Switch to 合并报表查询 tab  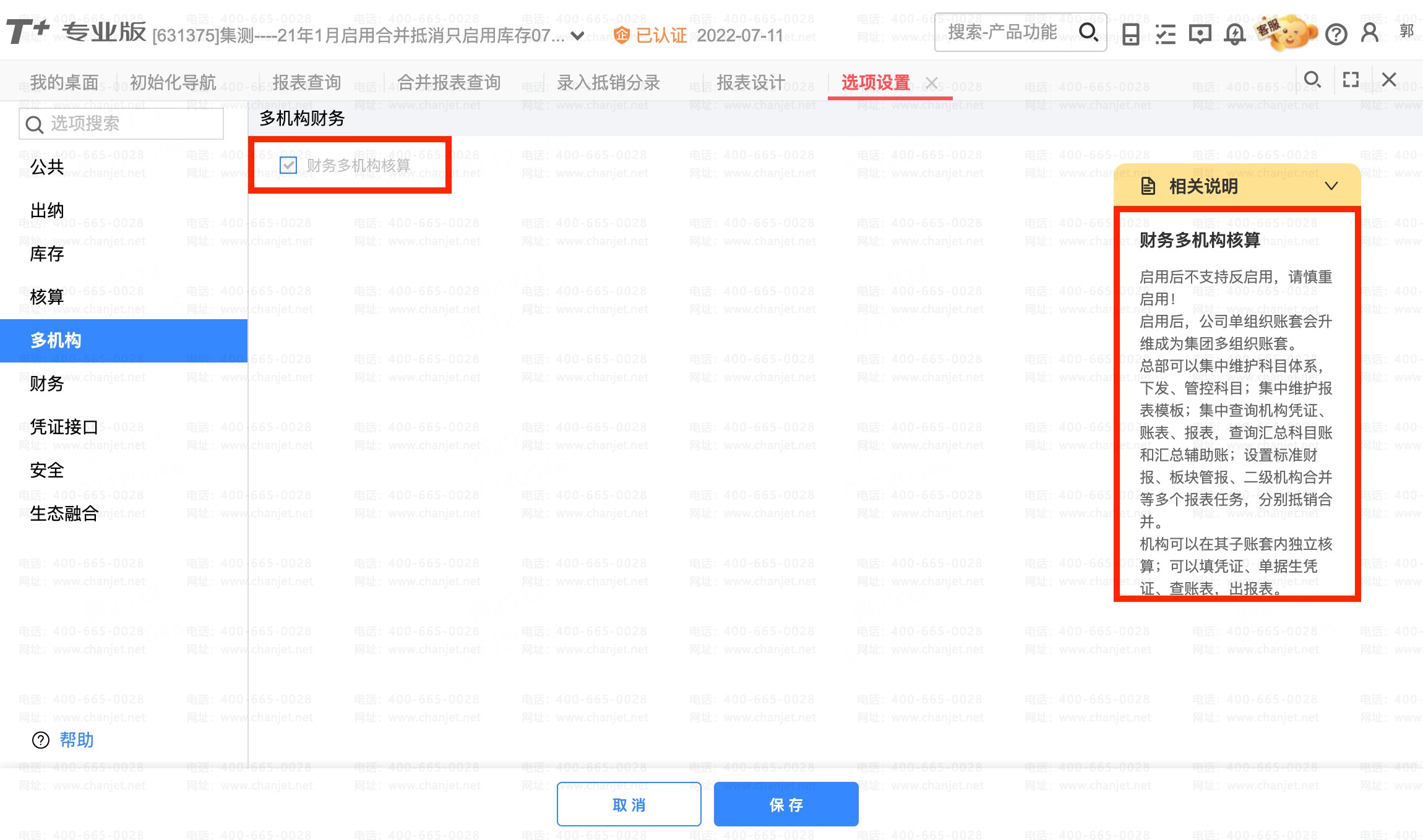[x=449, y=82]
